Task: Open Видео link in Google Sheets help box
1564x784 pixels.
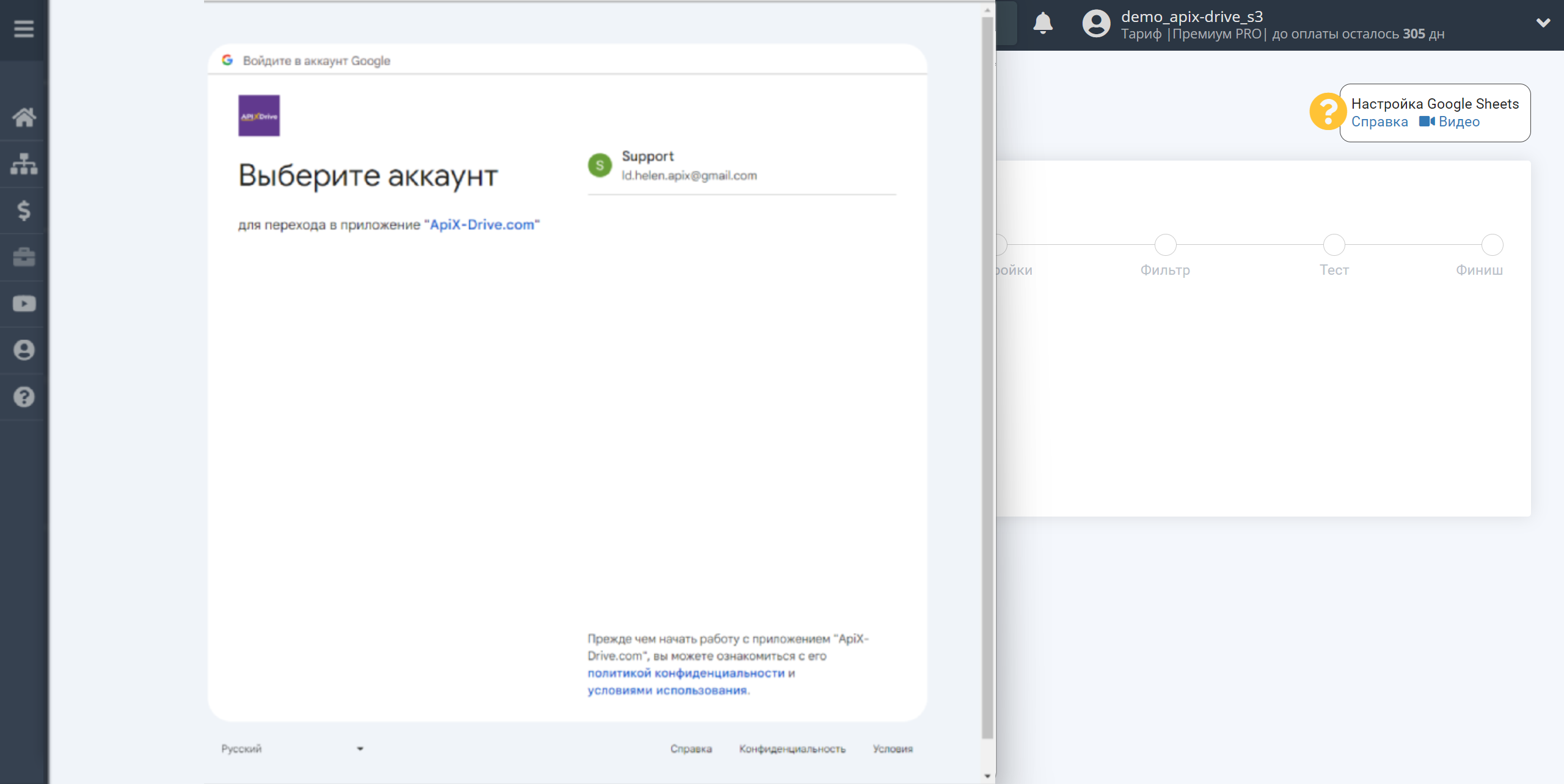Action: (x=1449, y=122)
